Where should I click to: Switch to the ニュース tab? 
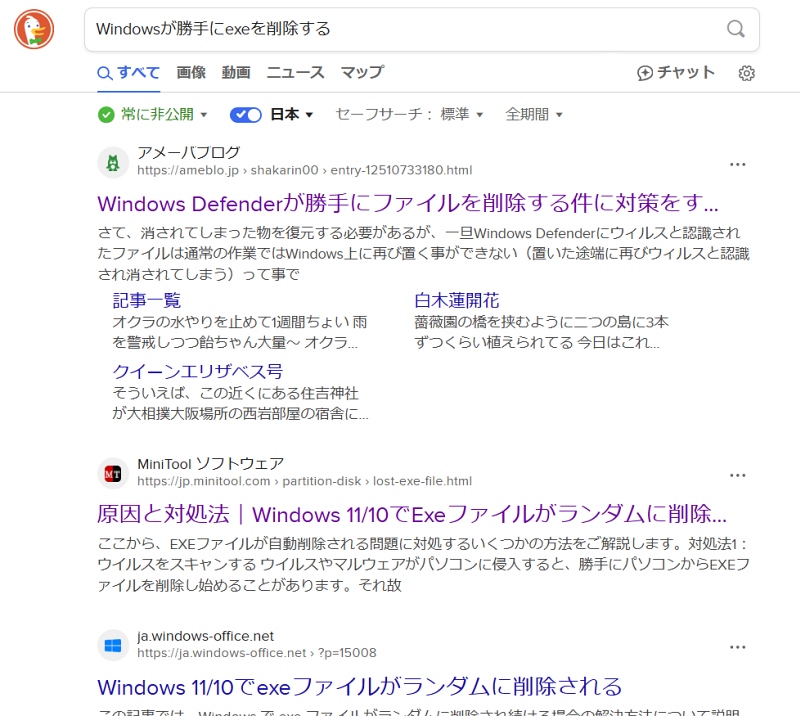click(295, 73)
